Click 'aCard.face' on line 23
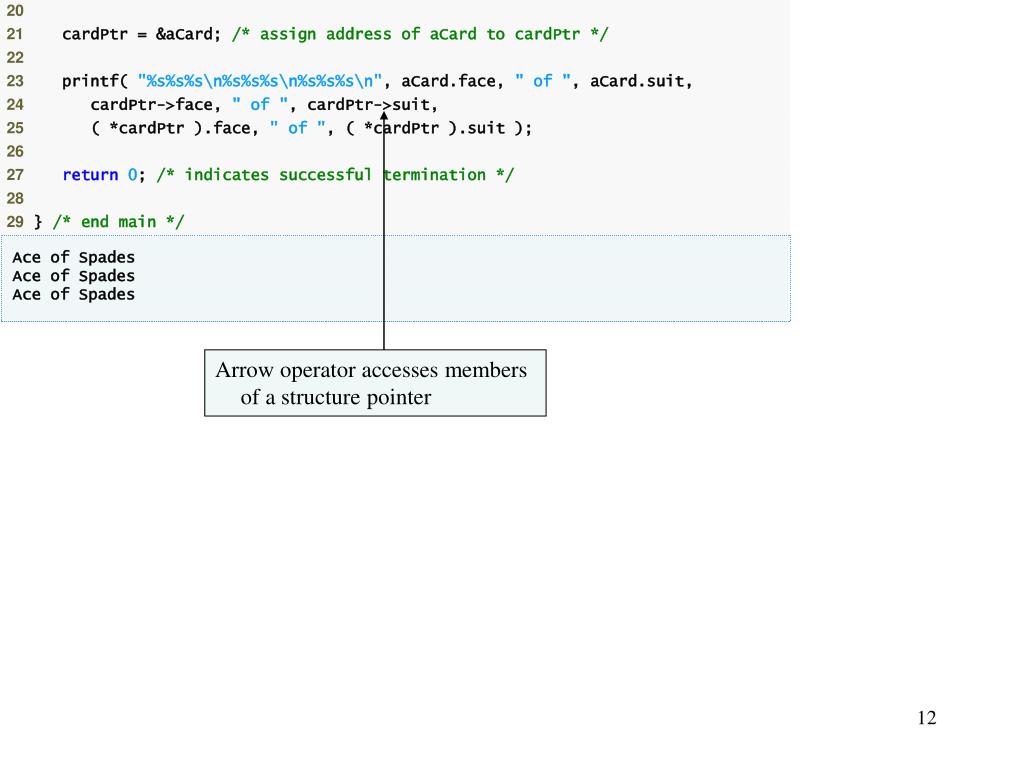The height and width of the screenshot is (768, 1024). (448, 81)
